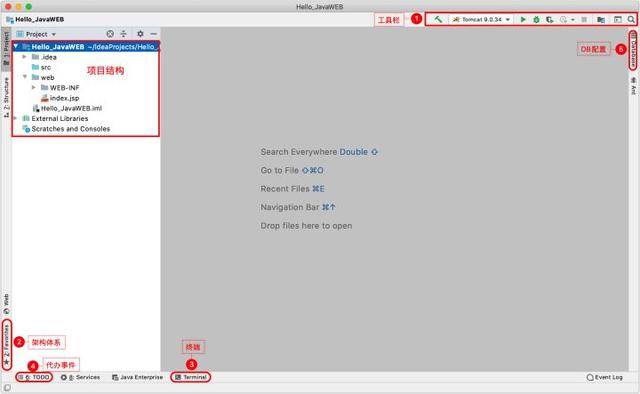
Task: Open the Web side tab on the left edge
Action: pyautogui.click(x=6, y=304)
